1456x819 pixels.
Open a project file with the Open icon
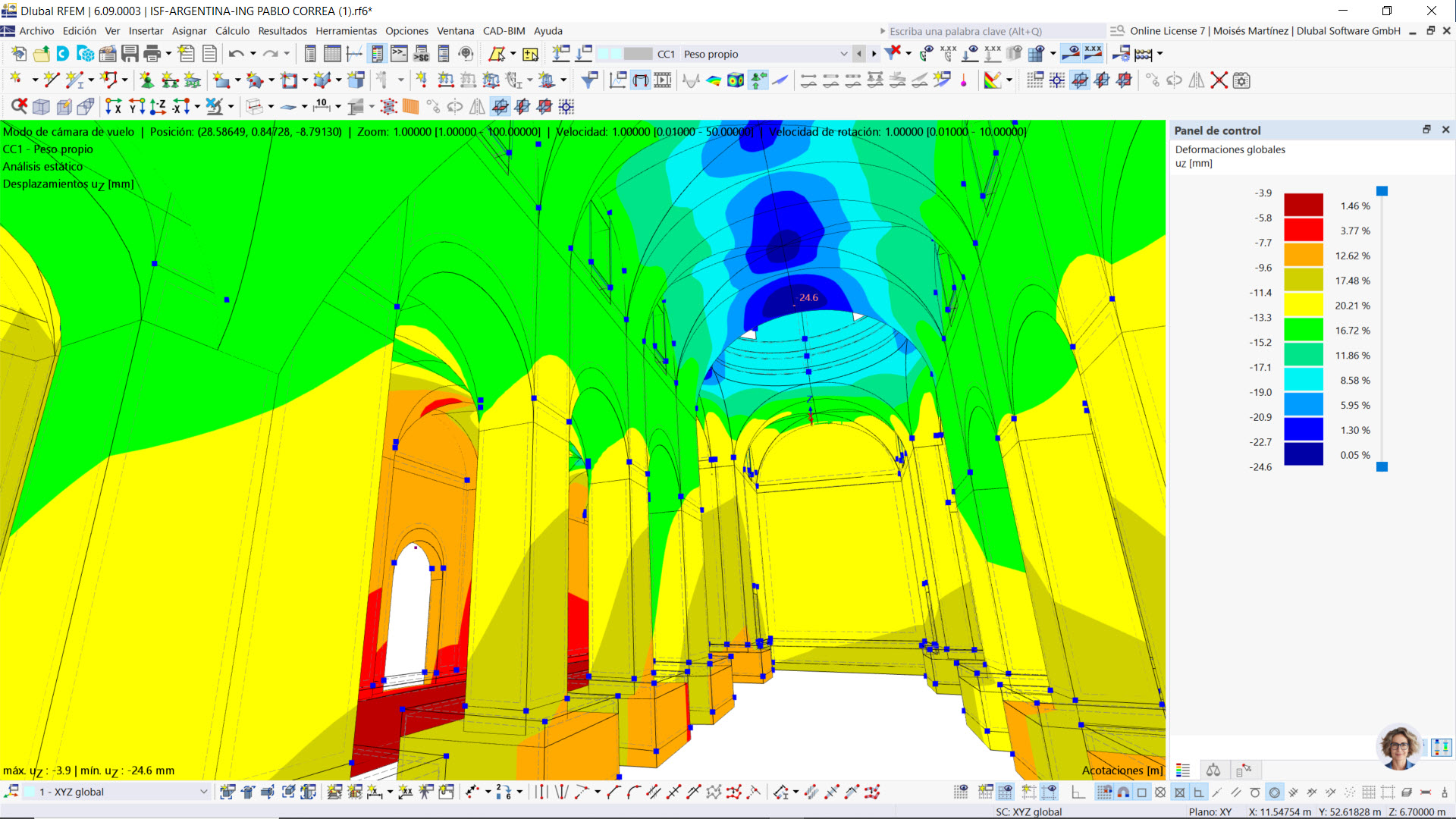pyautogui.click(x=41, y=54)
